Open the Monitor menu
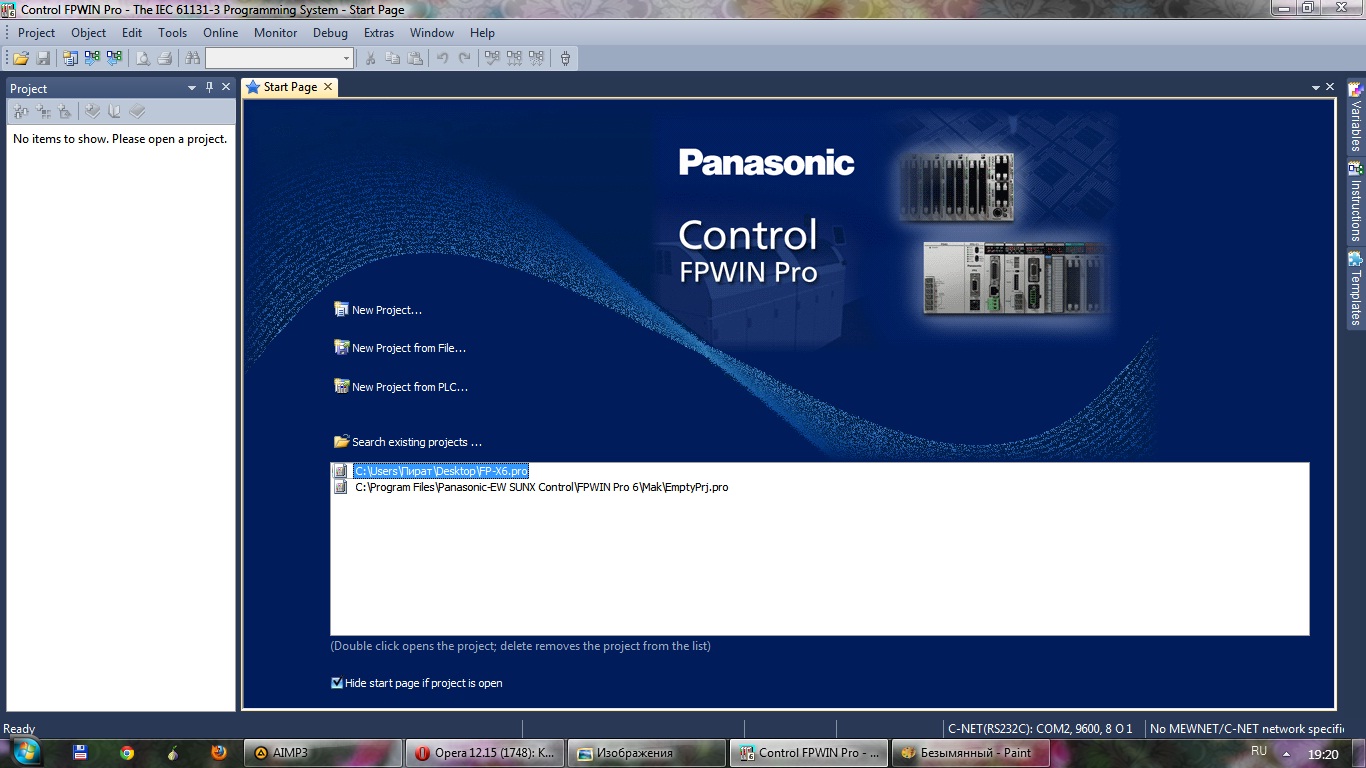 click(x=276, y=32)
